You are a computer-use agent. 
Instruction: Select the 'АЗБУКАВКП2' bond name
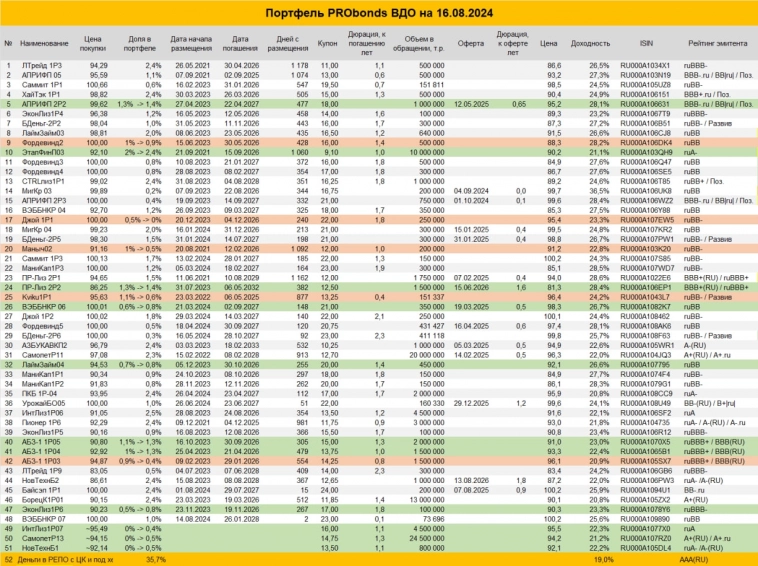point(44,346)
